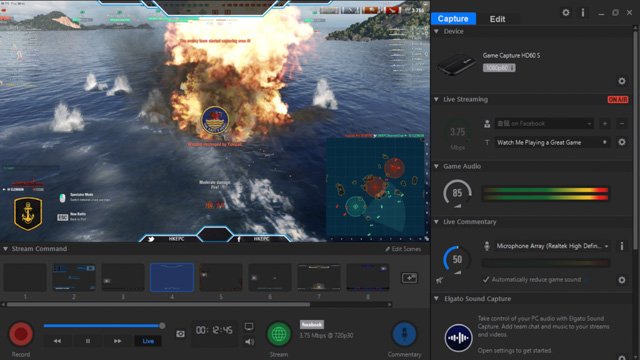
Task: Jump to Live playback
Action: (x=148, y=341)
